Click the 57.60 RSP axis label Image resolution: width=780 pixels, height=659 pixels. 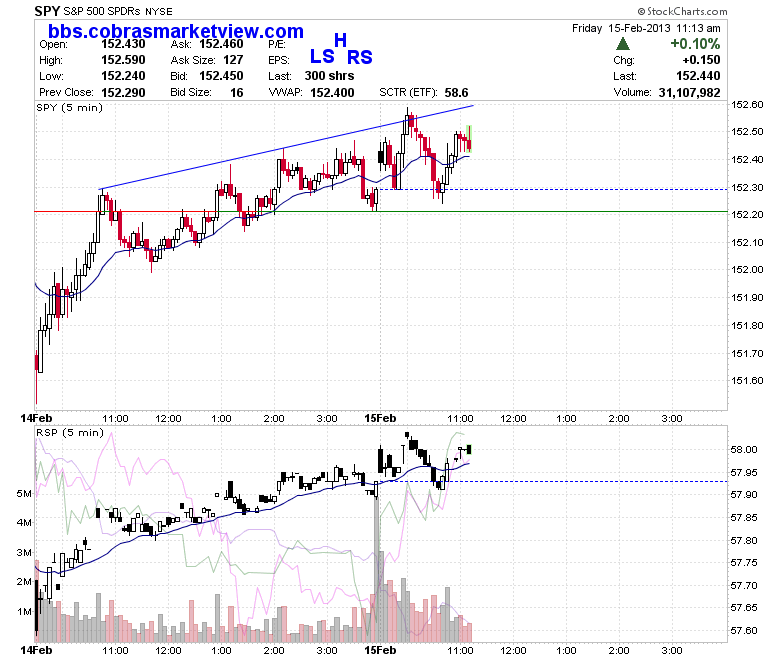[744, 631]
